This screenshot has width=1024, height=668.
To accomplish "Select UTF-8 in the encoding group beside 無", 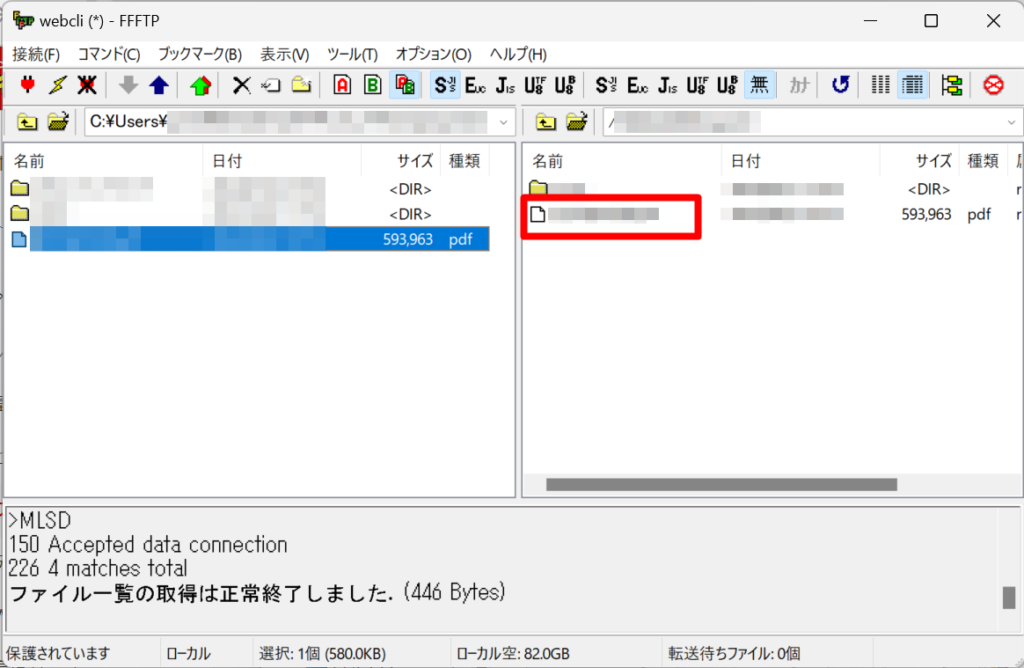I will tap(697, 85).
